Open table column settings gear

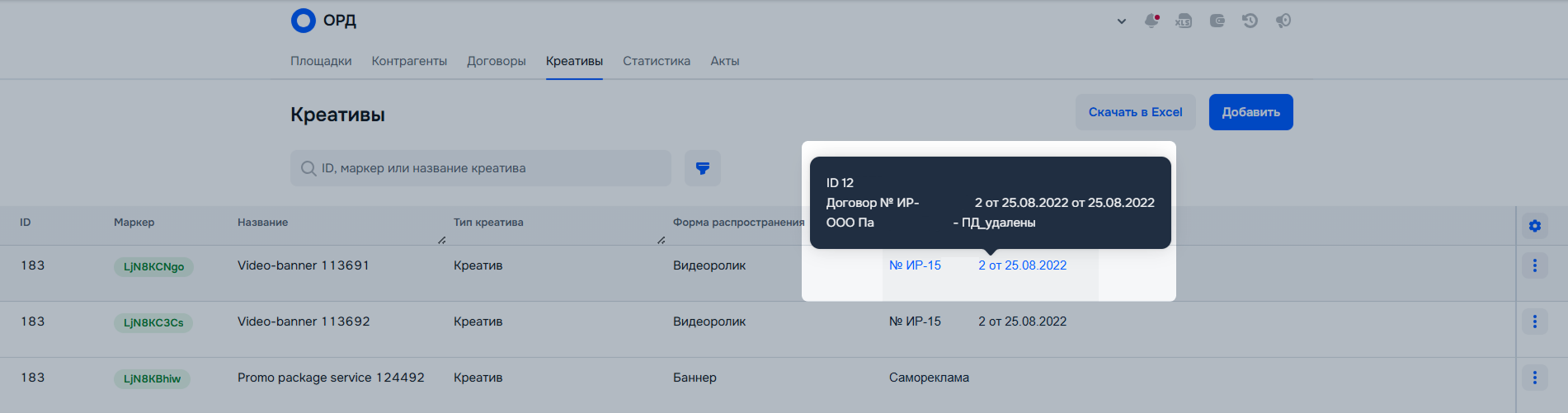pos(1534,226)
